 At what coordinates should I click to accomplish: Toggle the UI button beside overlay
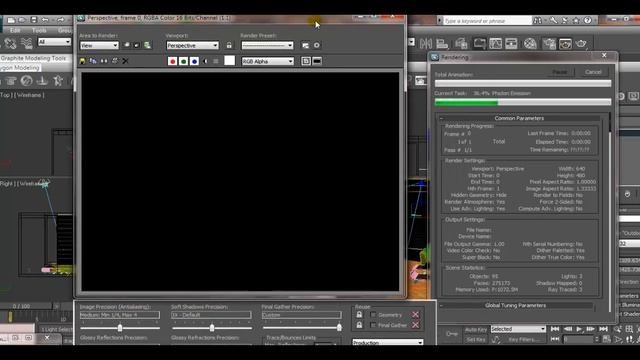pyautogui.click(x=317, y=61)
